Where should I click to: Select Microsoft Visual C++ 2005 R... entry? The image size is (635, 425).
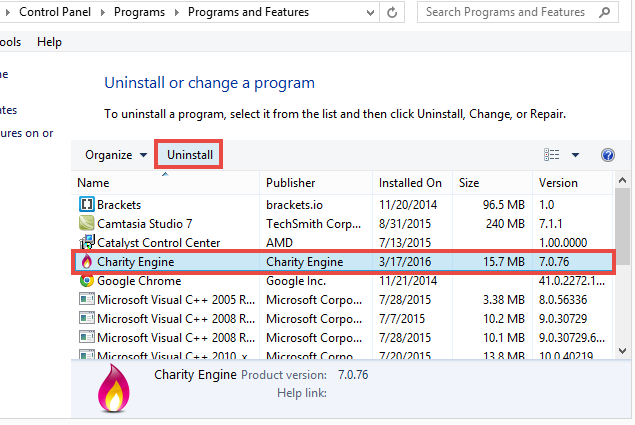[x=176, y=300]
